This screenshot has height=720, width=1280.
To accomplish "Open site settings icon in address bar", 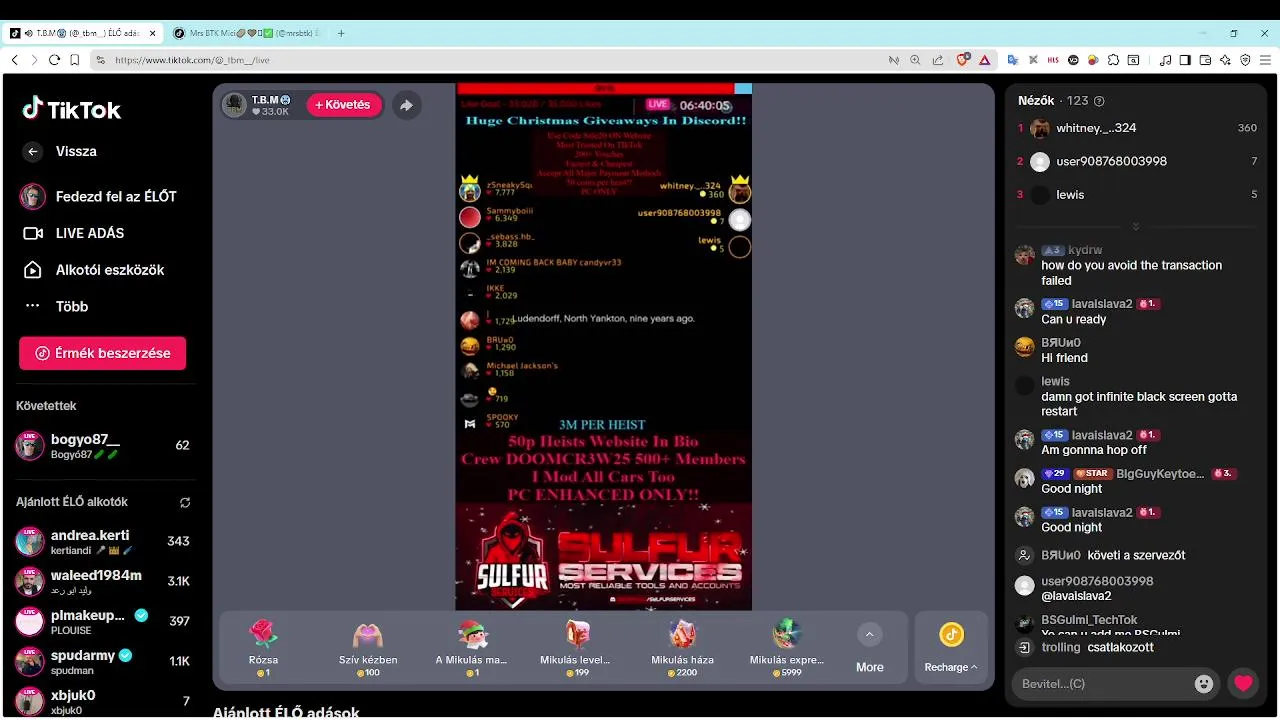I will pyautogui.click(x=100, y=60).
